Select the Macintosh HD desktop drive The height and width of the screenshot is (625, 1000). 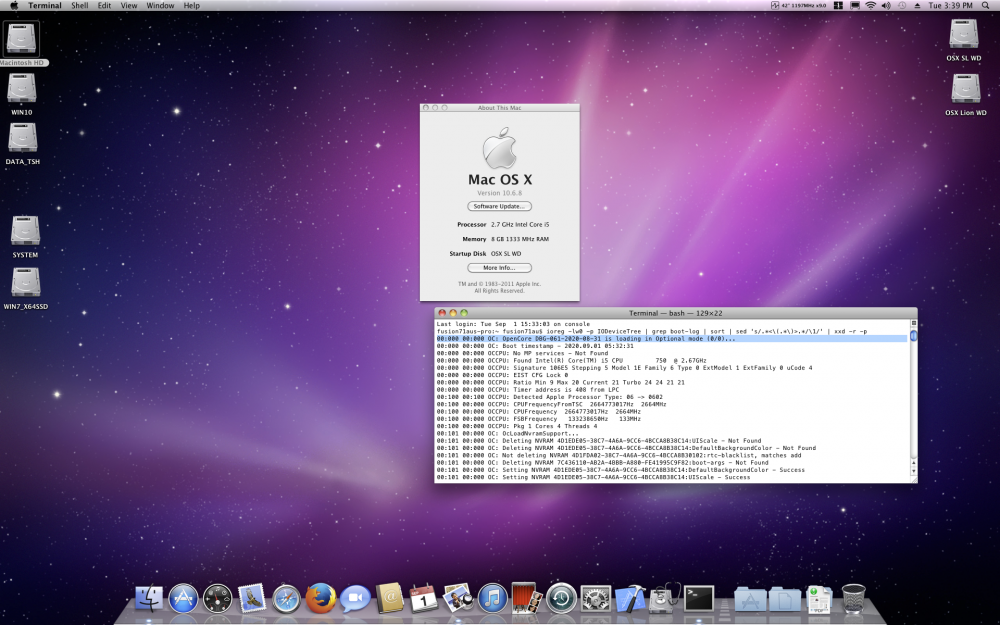pos(22,40)
